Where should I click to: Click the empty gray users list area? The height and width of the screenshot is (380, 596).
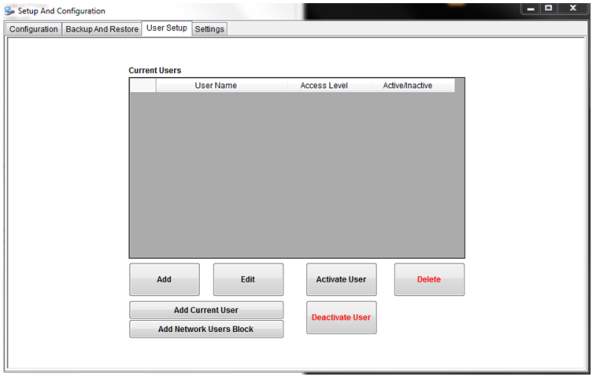coord(296,175)
